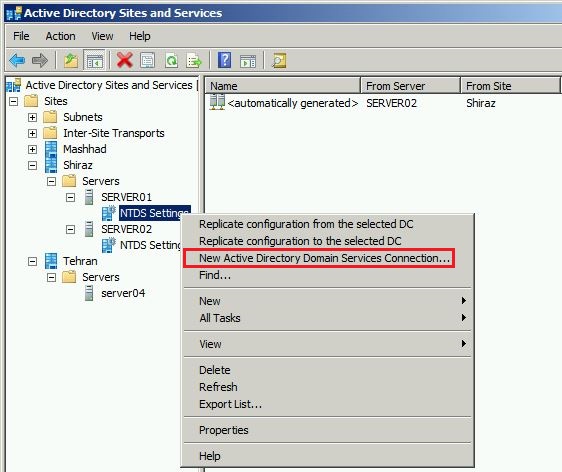This screenshot has height=472, width=562.
Task: Select server04 in the tree
Action: (123, 293)
